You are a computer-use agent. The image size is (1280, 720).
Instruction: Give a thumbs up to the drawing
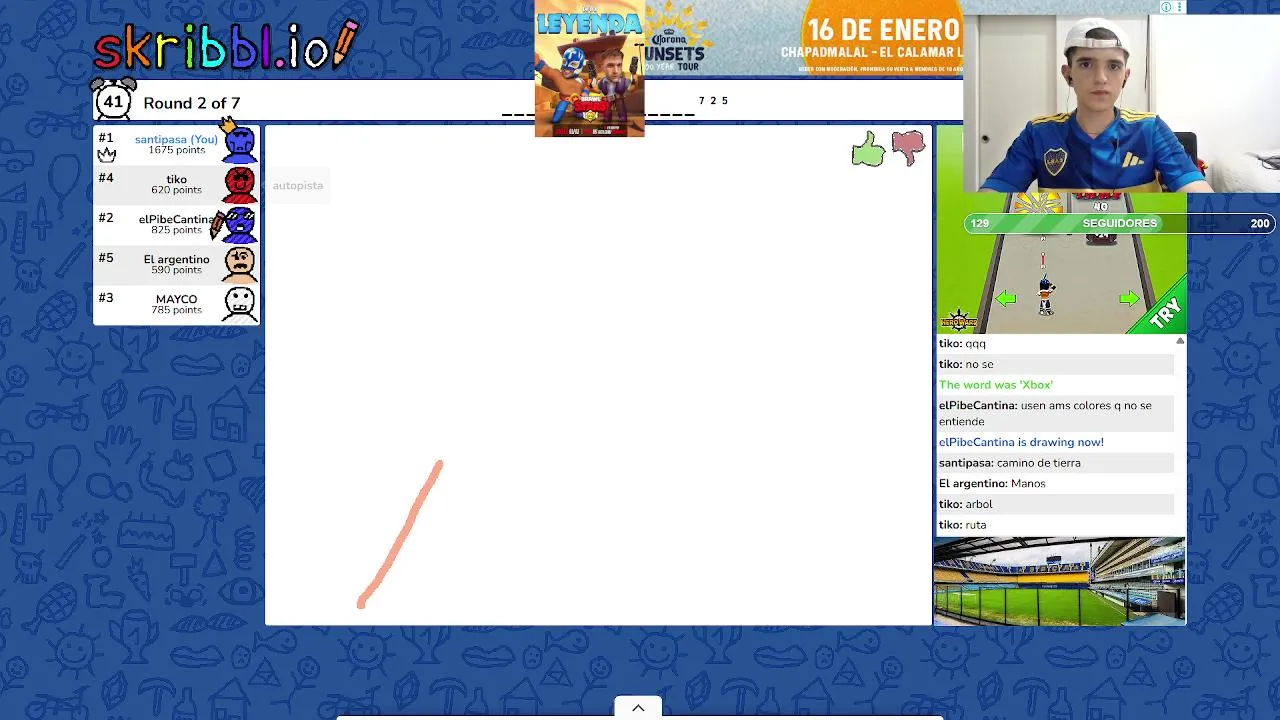tap(868, 149)
